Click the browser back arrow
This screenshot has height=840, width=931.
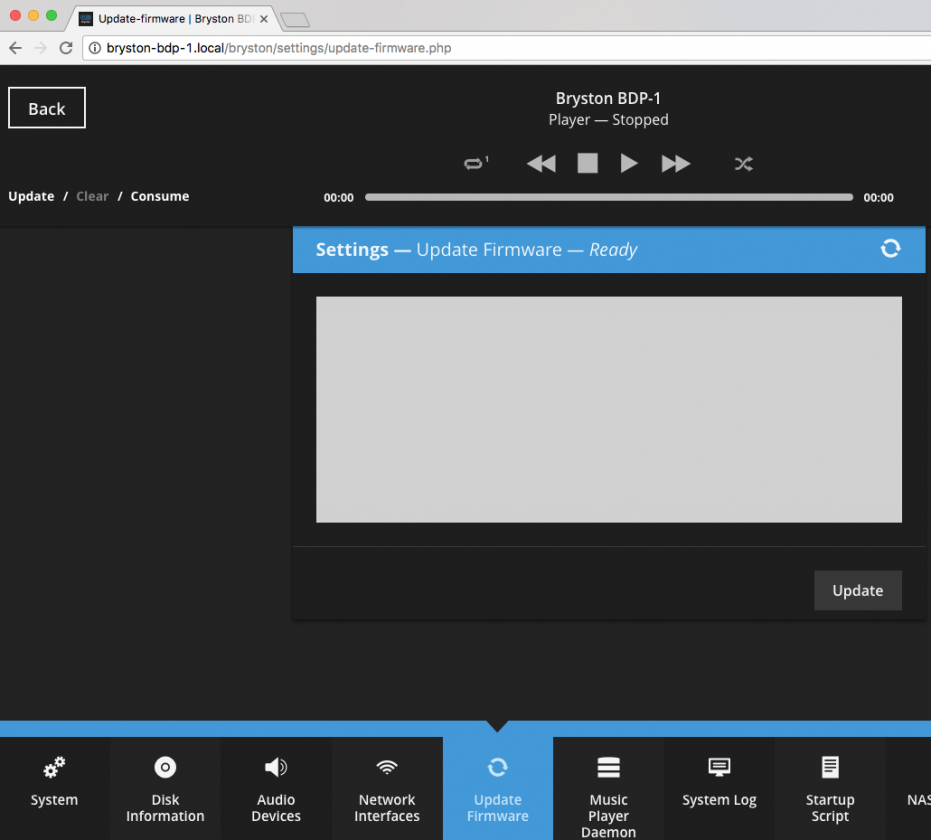click(15, 48)
